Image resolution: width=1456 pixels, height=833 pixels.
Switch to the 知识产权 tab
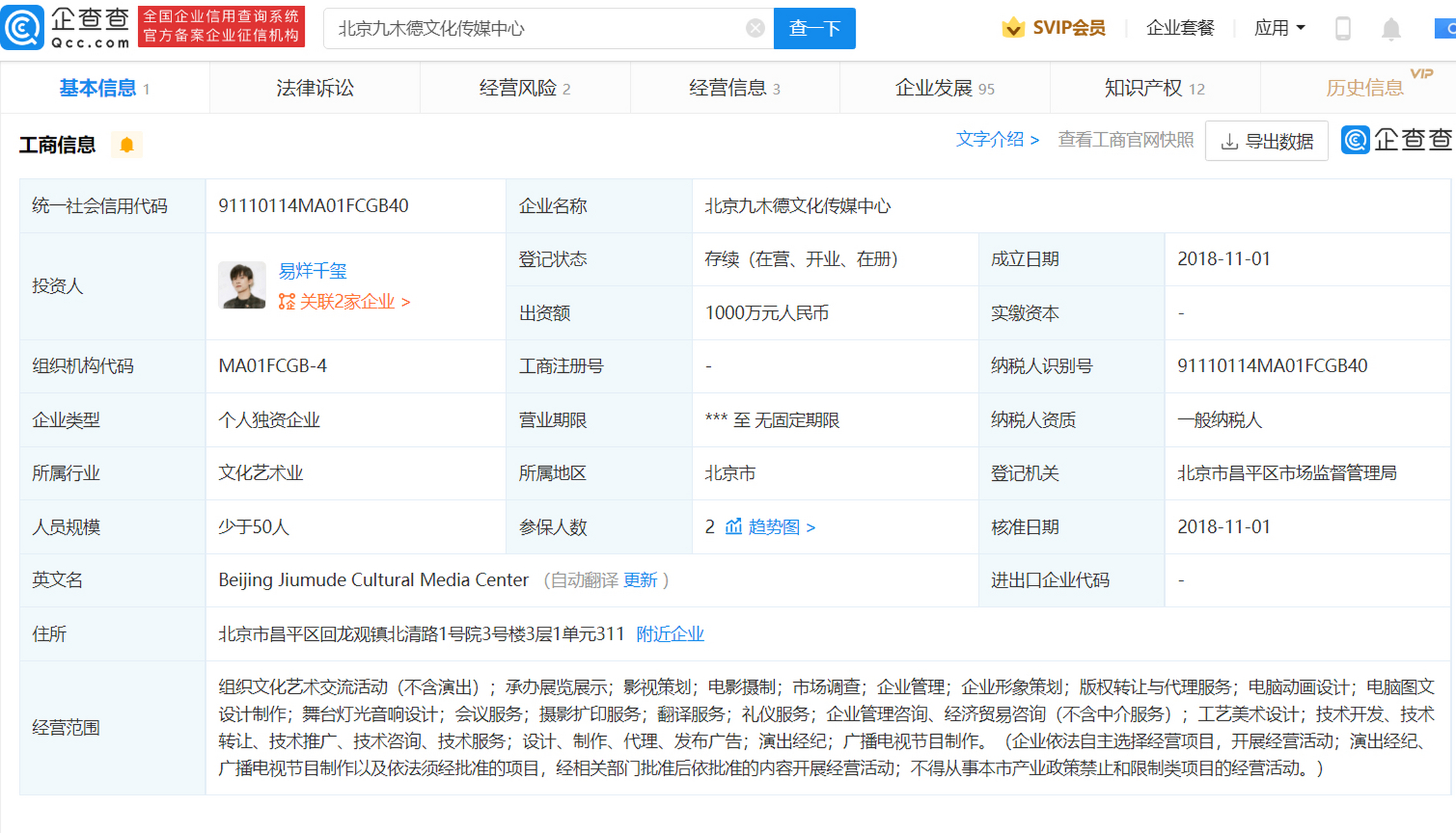click(1155, 88)
